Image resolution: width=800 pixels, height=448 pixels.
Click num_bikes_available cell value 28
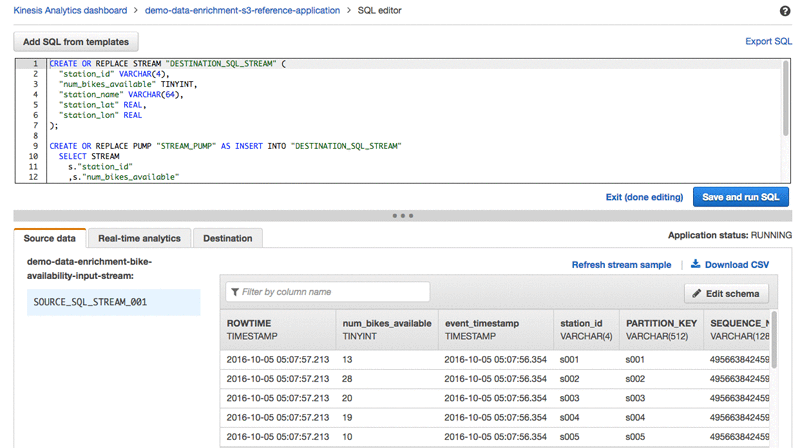(x=347, y=379)
